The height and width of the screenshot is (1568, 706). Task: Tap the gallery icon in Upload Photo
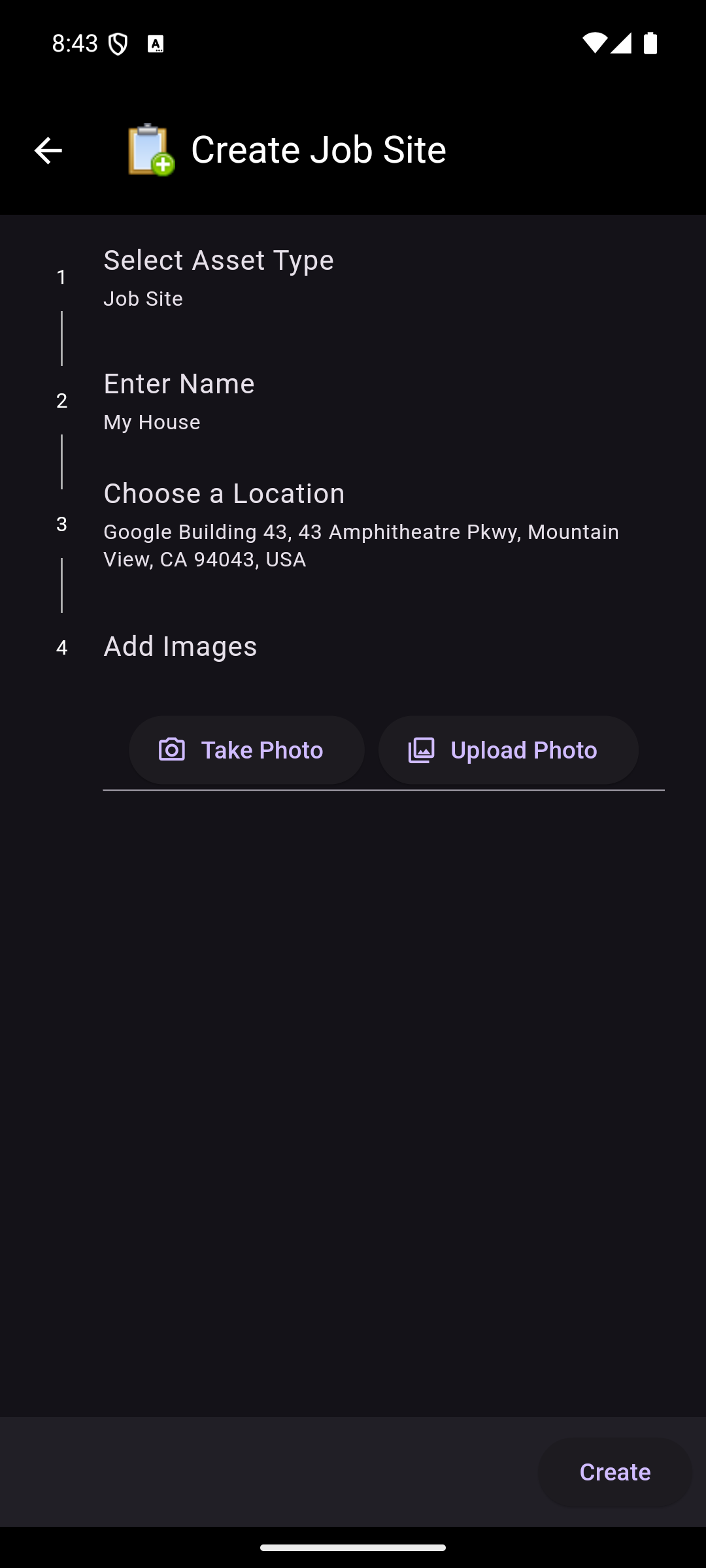(422, 750)
